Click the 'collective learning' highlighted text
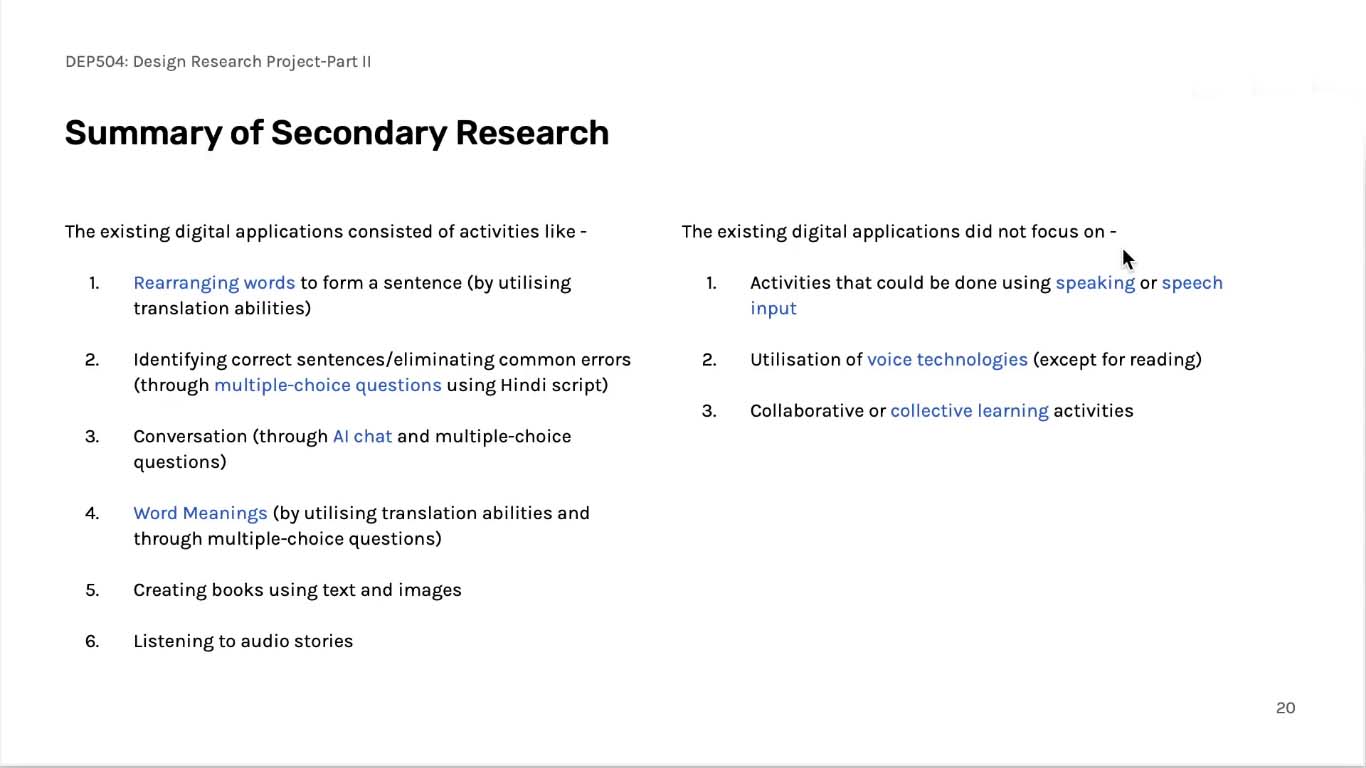The height and width of the screenshot is (768, 1366). tap(969, 411)
